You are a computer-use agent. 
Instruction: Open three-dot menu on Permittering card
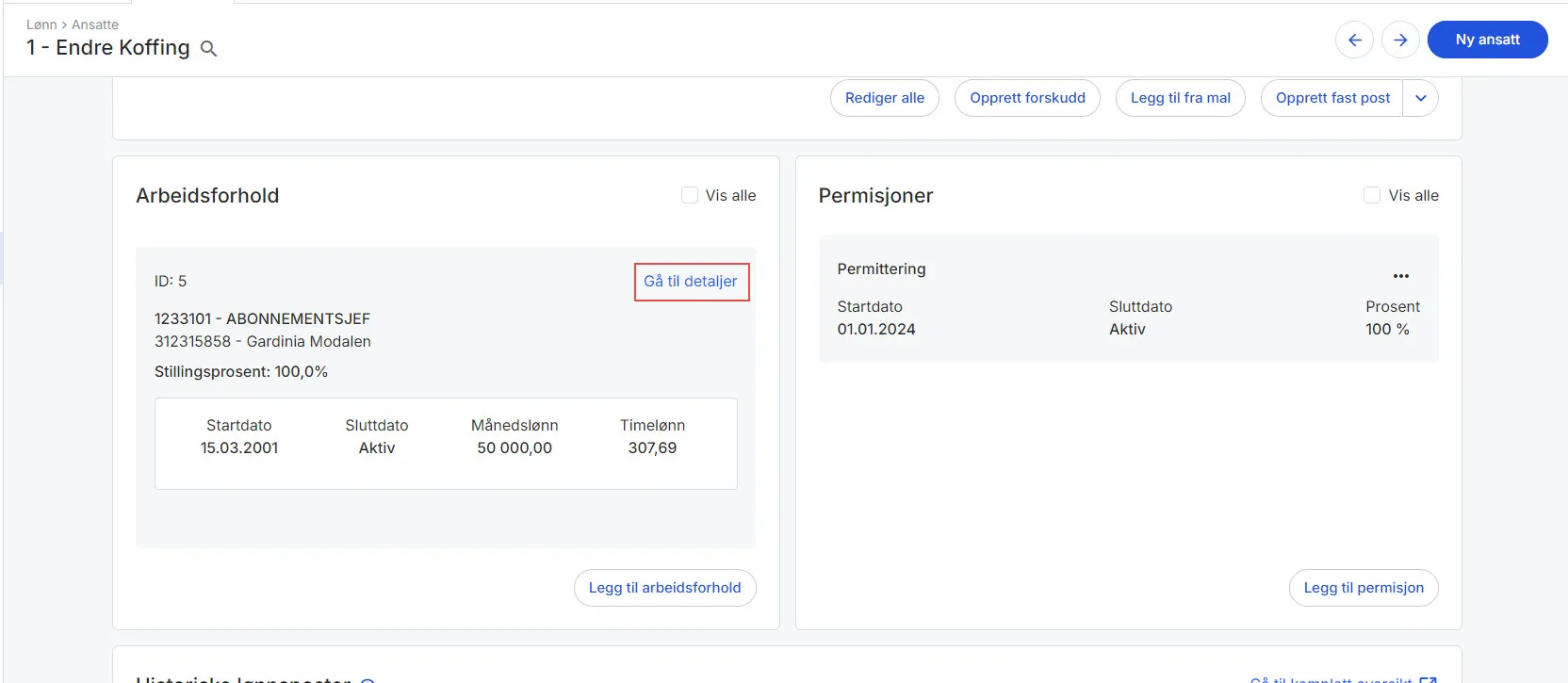pos(1400,276)
